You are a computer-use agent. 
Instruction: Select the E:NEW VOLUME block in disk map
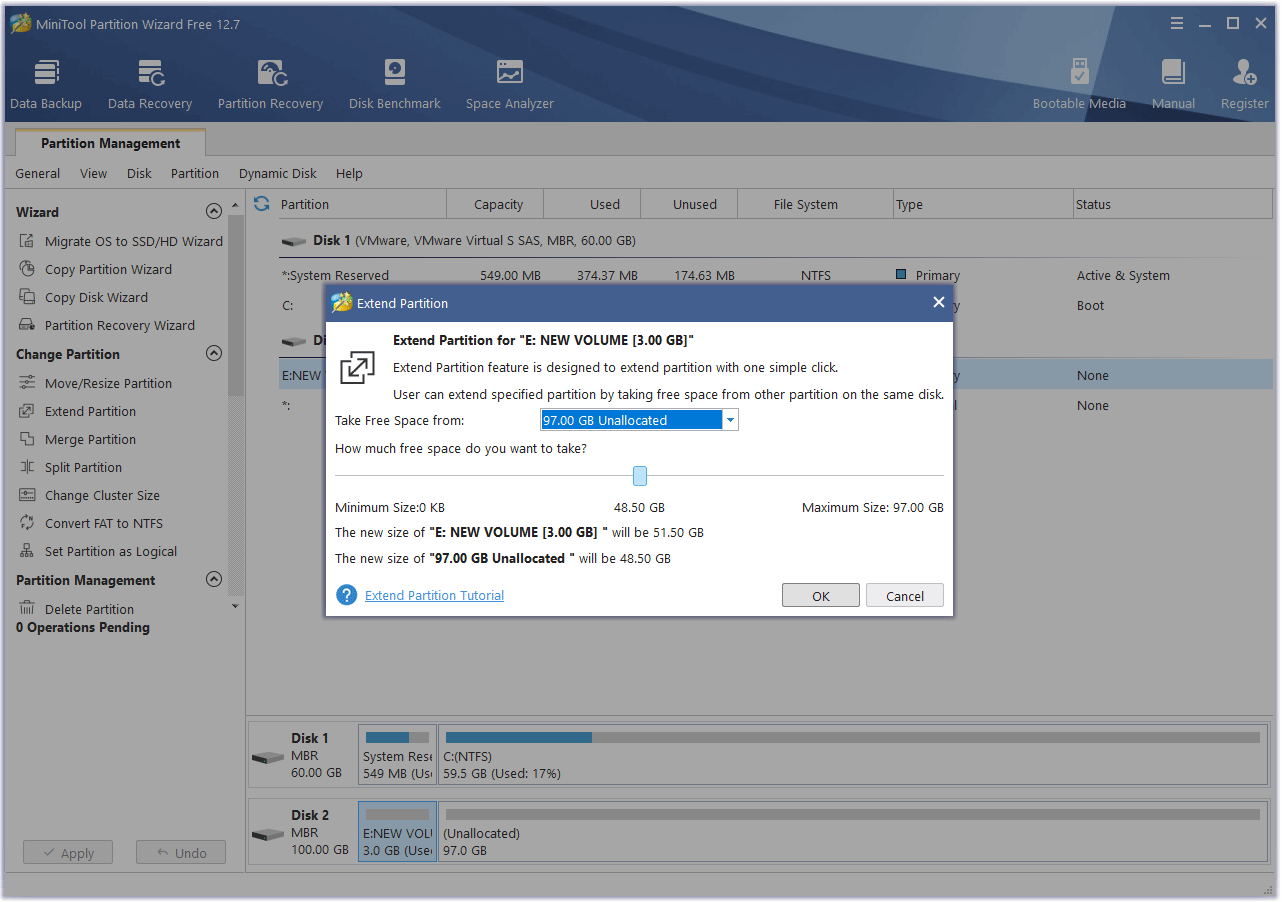(x=398, y=833)
